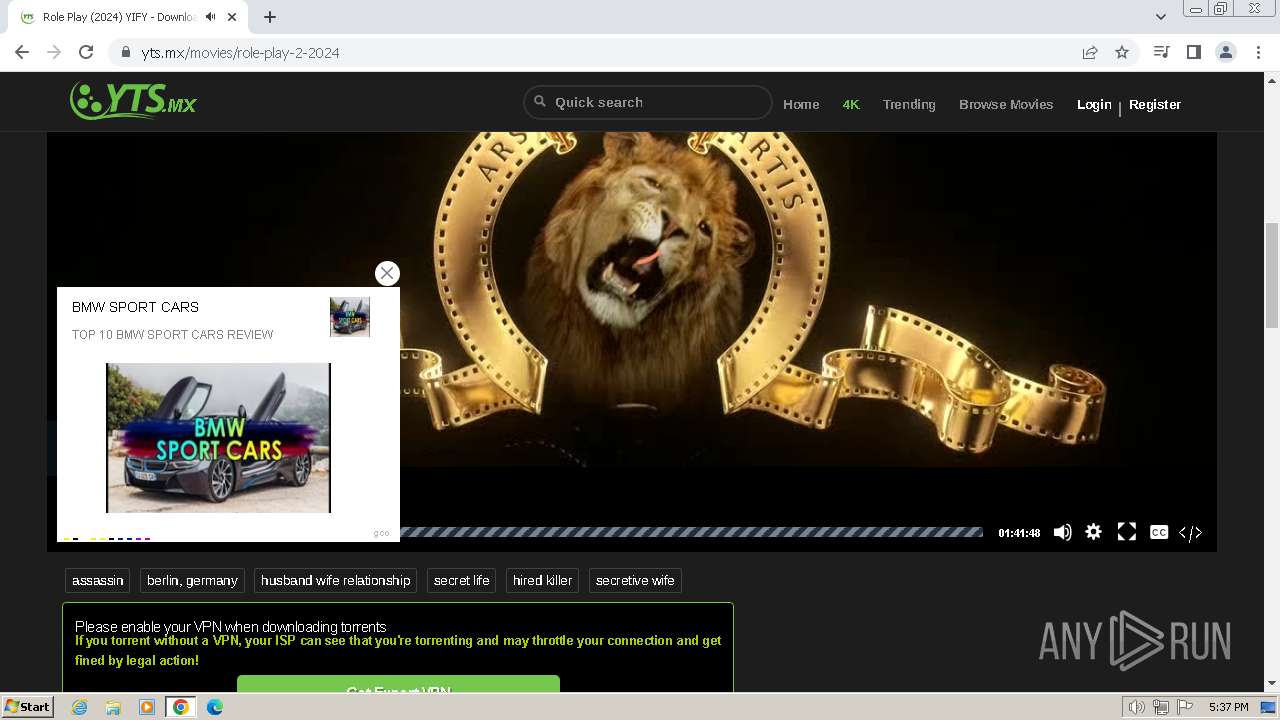Viewport: 1280px width, 720px height.
Task: Click the search magnifier icon
Action: [540, 101]
